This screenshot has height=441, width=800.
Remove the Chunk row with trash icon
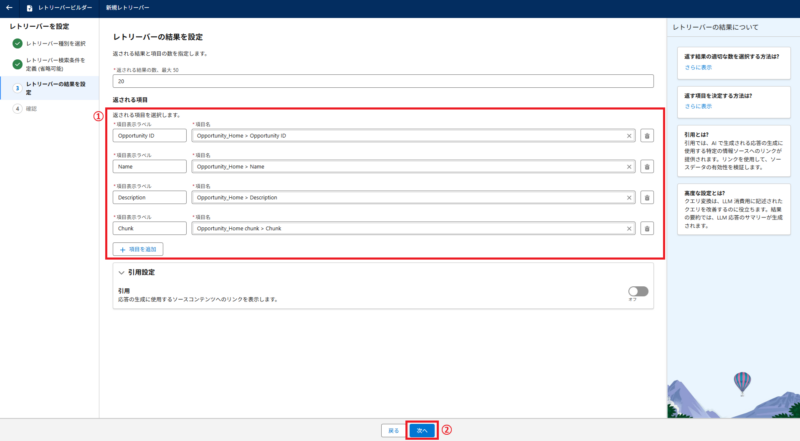(646, 229)
